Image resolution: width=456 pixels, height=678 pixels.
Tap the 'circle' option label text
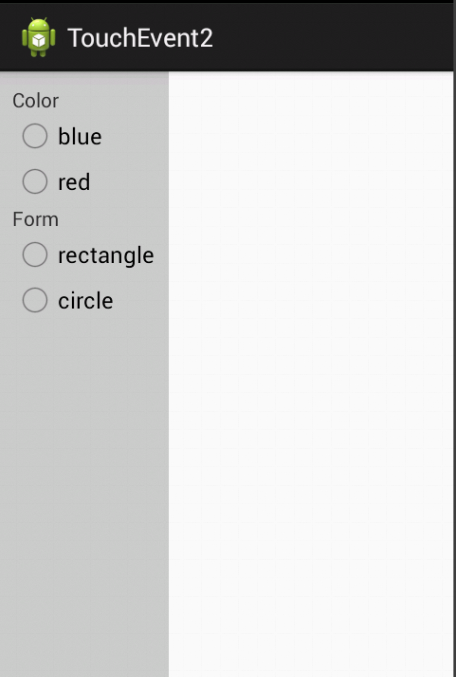(x=86, y=301)
